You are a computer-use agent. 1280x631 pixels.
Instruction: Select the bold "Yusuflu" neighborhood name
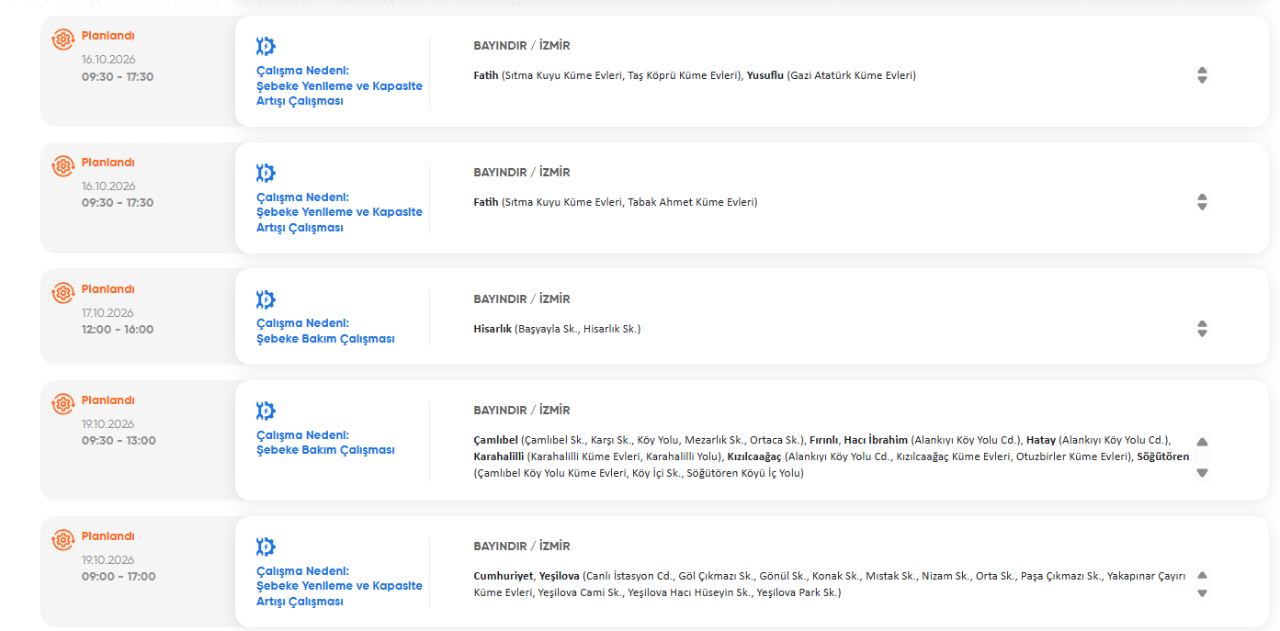point(765,76)
